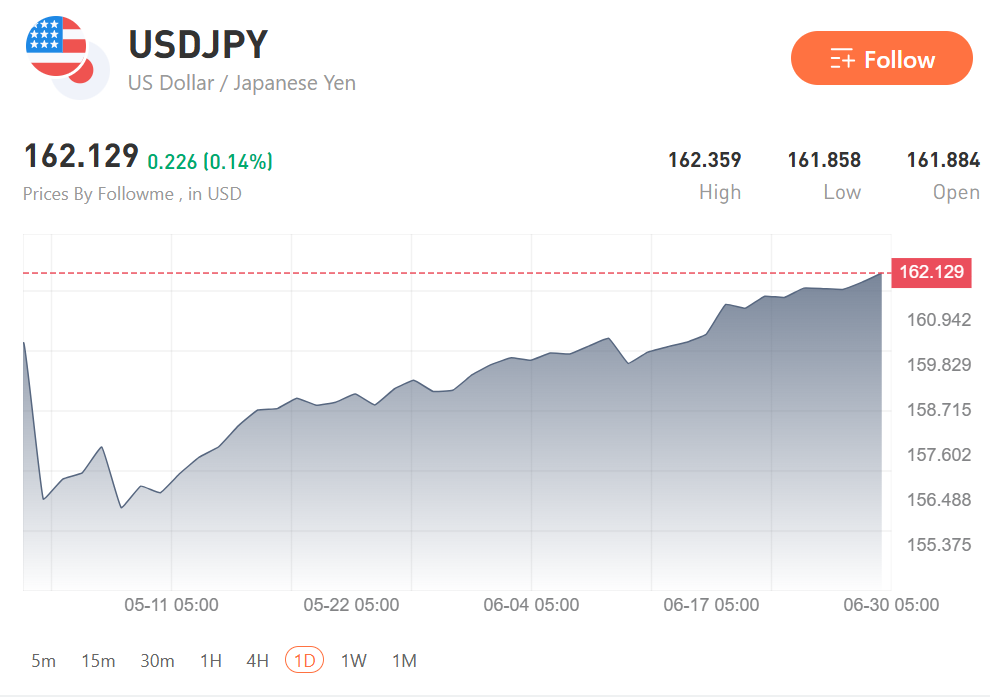Switch chart to 30m interval
Image resolution: width=990 pixels, height=697 pixels.
(157, 660)
